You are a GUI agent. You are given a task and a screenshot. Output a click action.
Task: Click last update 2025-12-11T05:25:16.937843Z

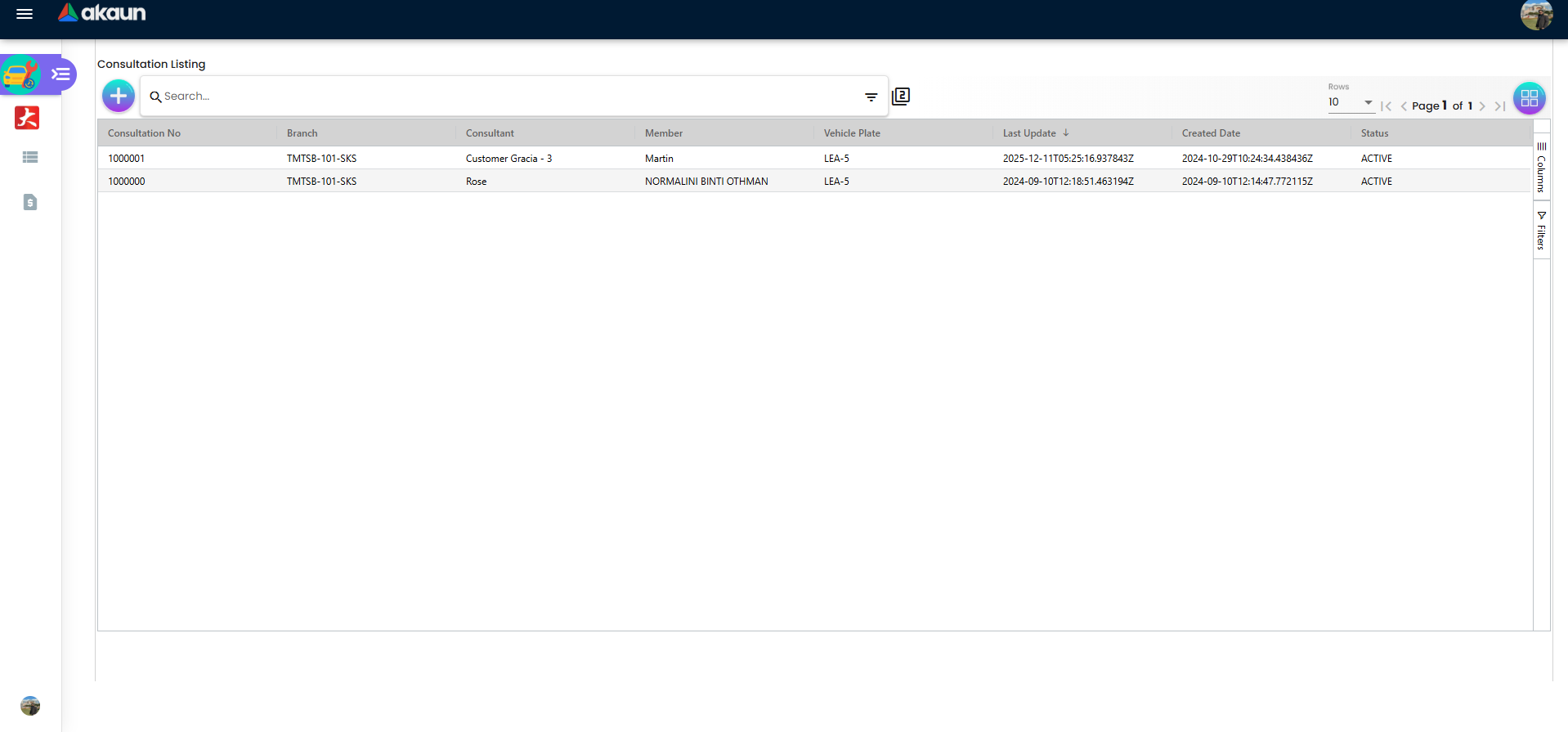click(1068, 159)
